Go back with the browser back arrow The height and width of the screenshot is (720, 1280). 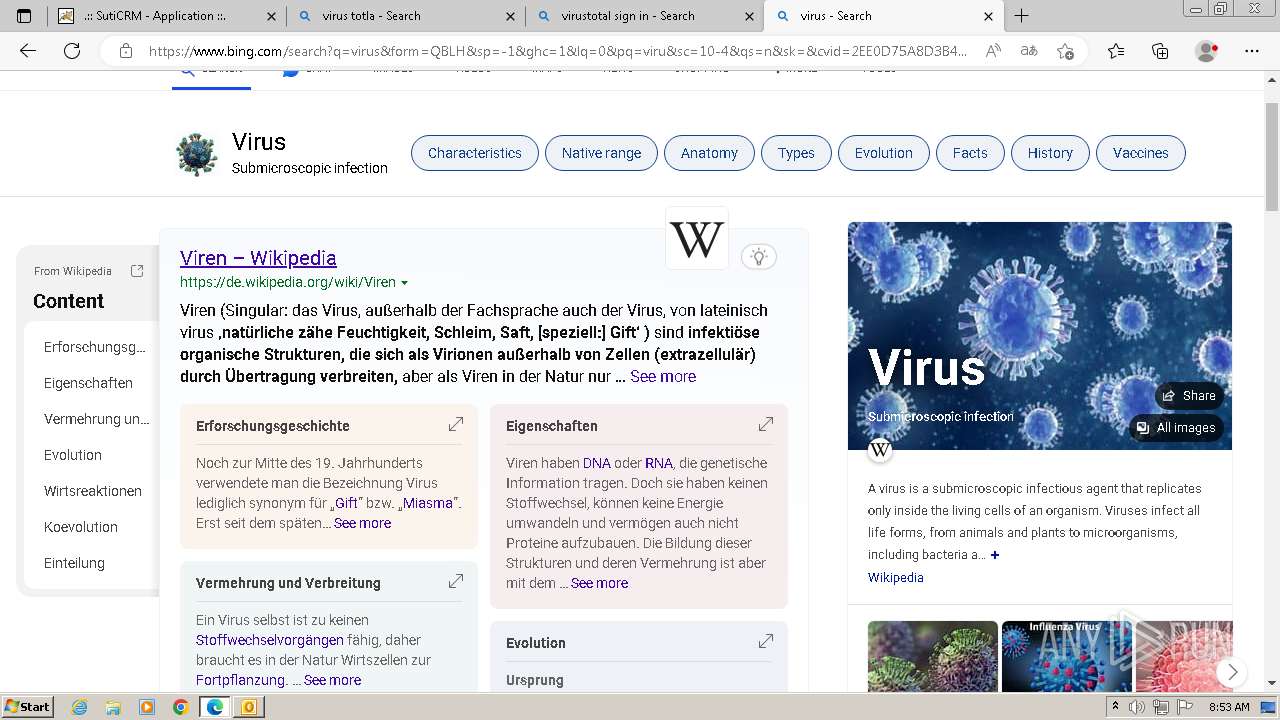coord(28,51)
